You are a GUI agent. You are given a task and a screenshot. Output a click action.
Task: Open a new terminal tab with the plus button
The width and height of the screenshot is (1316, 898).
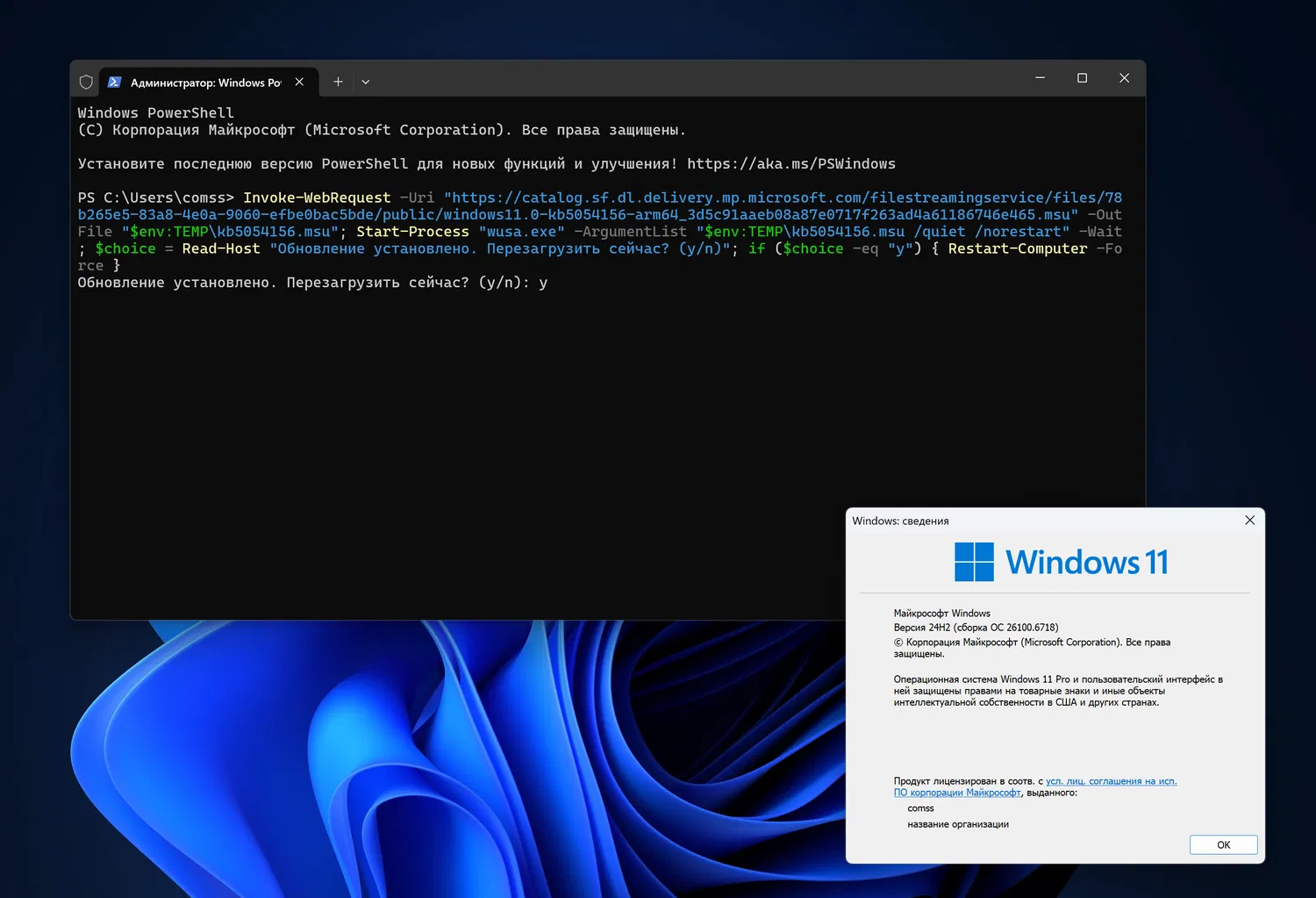(338, 82)
